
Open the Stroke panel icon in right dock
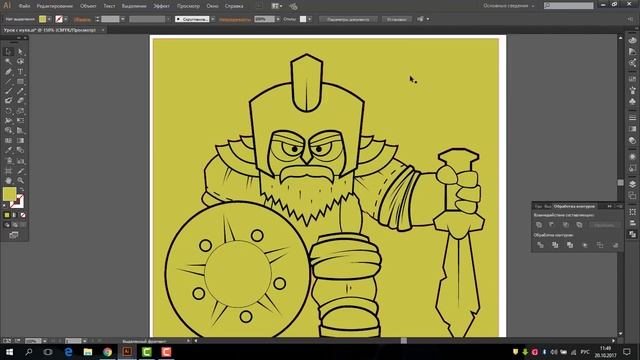[x=632, y=118]
